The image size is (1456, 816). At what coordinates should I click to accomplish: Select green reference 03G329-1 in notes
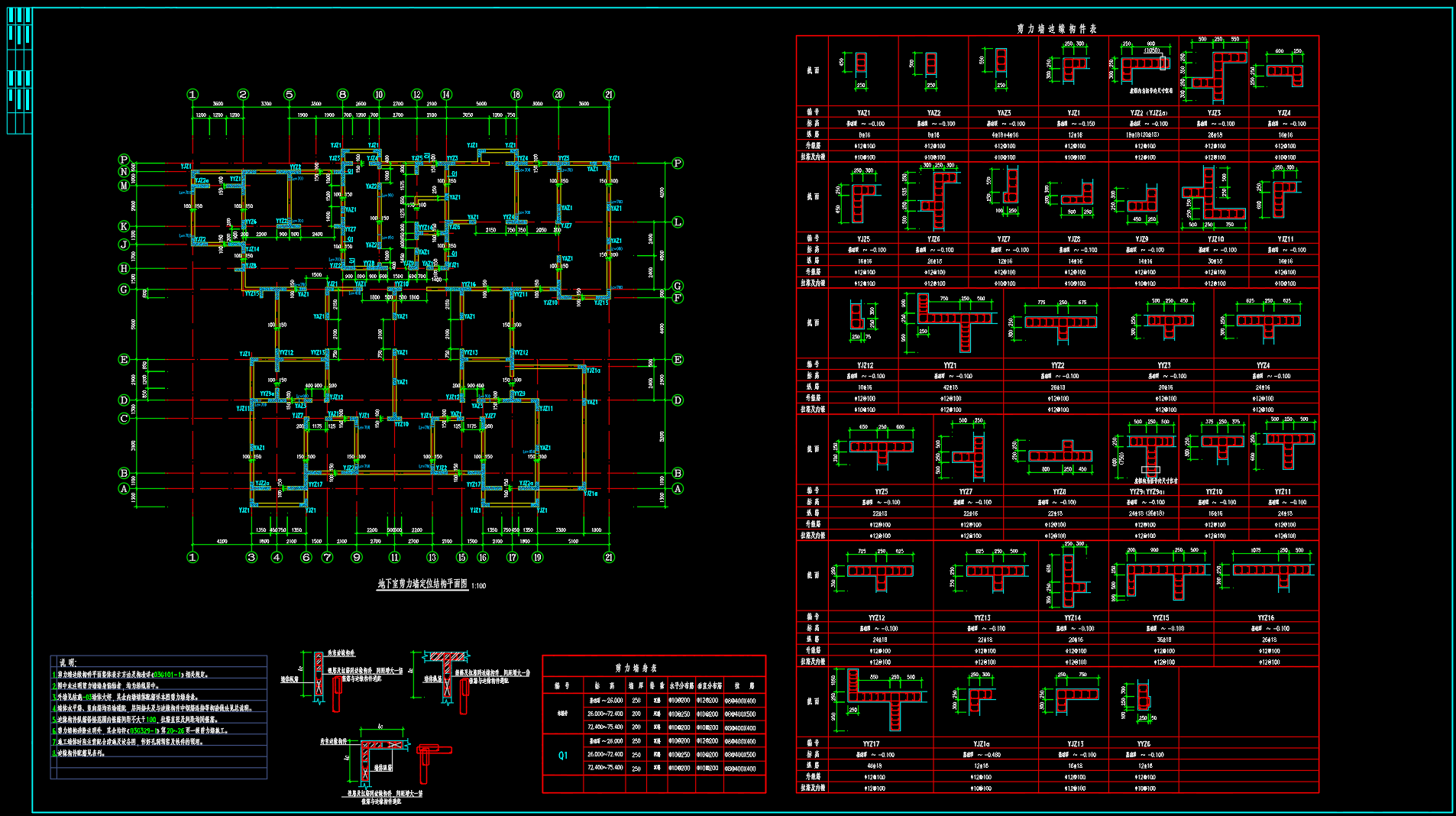tap(143, 730)
